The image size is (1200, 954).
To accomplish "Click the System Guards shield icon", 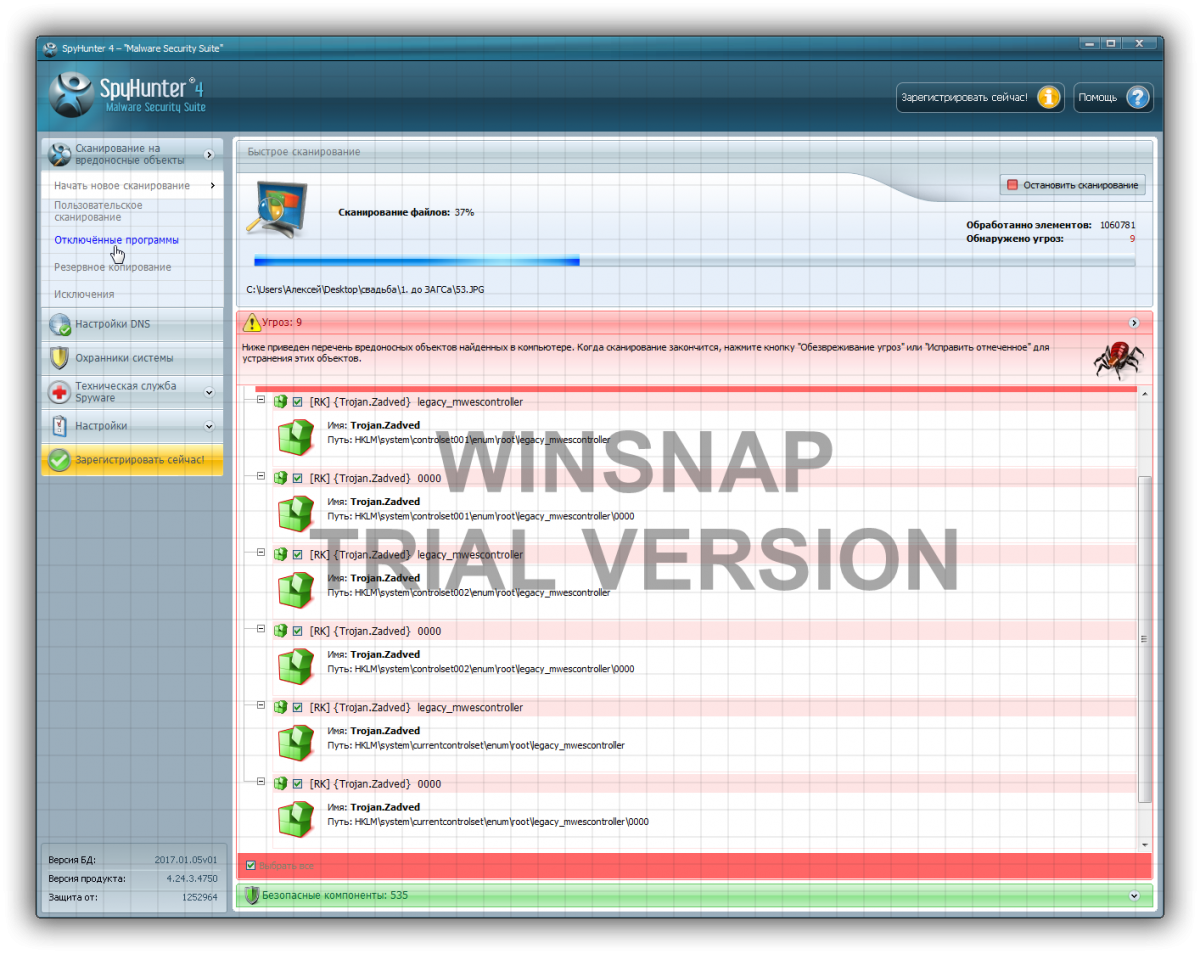I will (x=60, y=358).
